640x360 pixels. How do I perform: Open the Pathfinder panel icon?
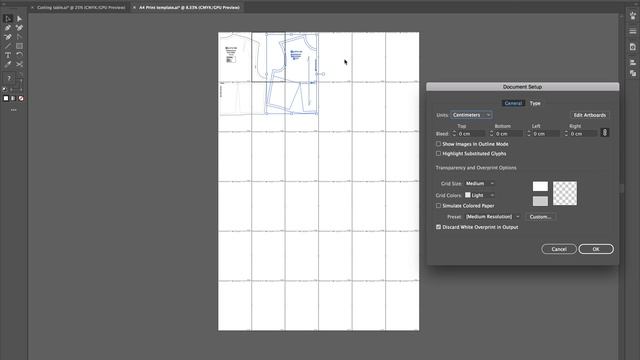633,73
